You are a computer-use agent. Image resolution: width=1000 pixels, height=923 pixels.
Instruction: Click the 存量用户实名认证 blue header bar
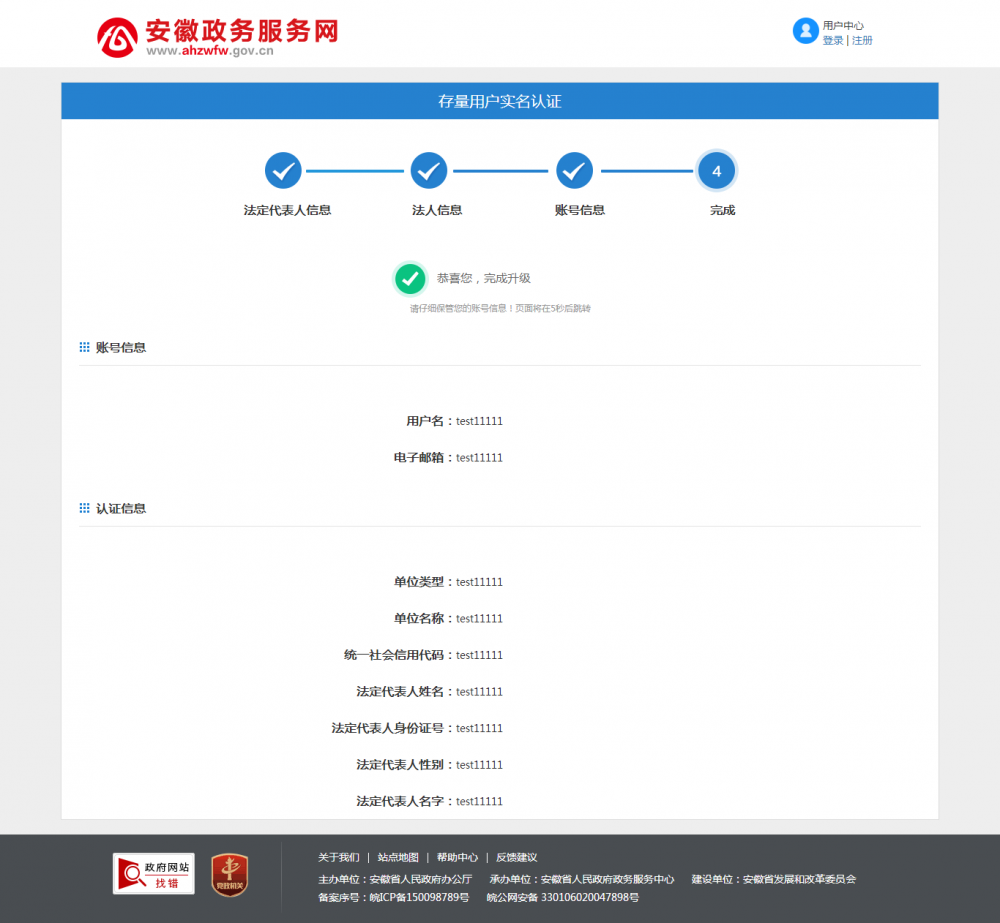tap(500, 100)
